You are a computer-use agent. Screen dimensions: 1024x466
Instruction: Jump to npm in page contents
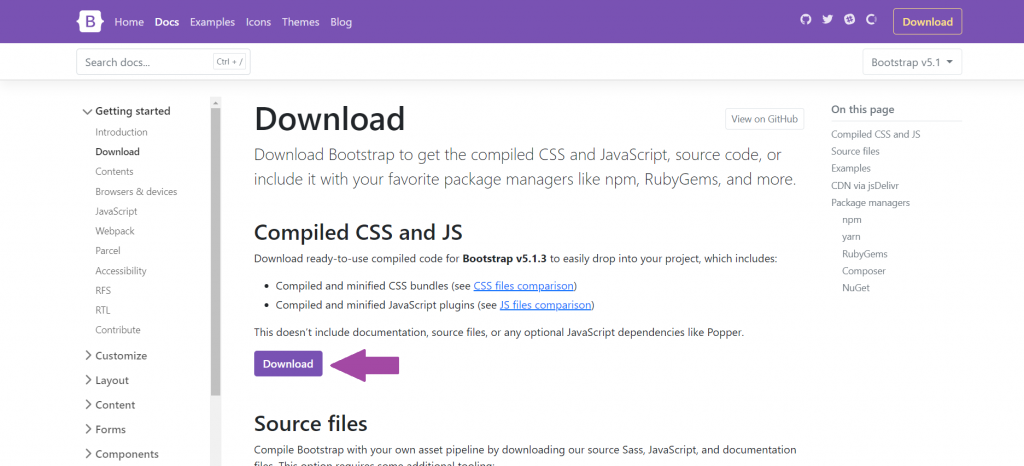(852, 220)
